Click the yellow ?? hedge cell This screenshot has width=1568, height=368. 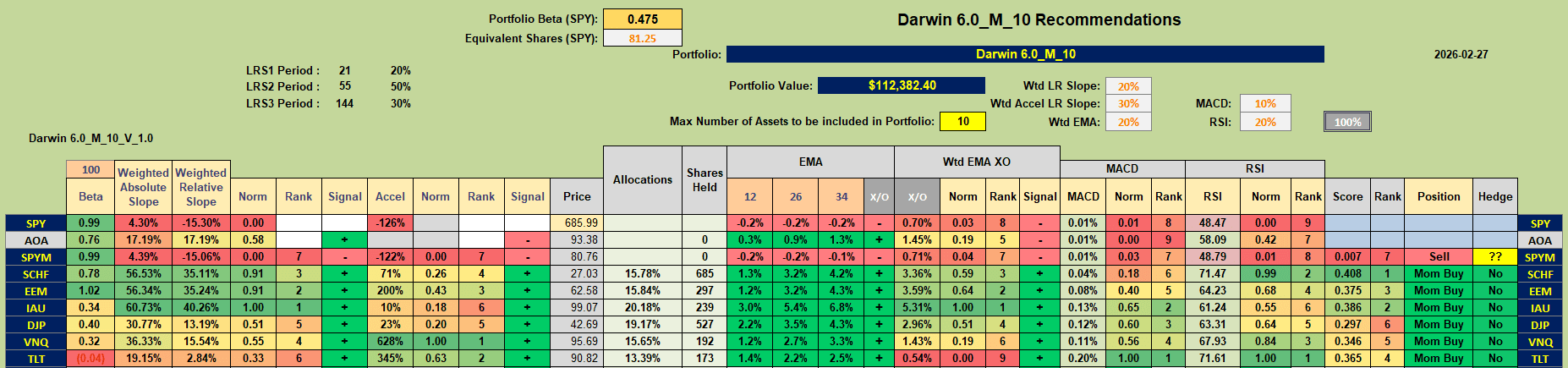pyautogui.click(x=1495, y=256)
